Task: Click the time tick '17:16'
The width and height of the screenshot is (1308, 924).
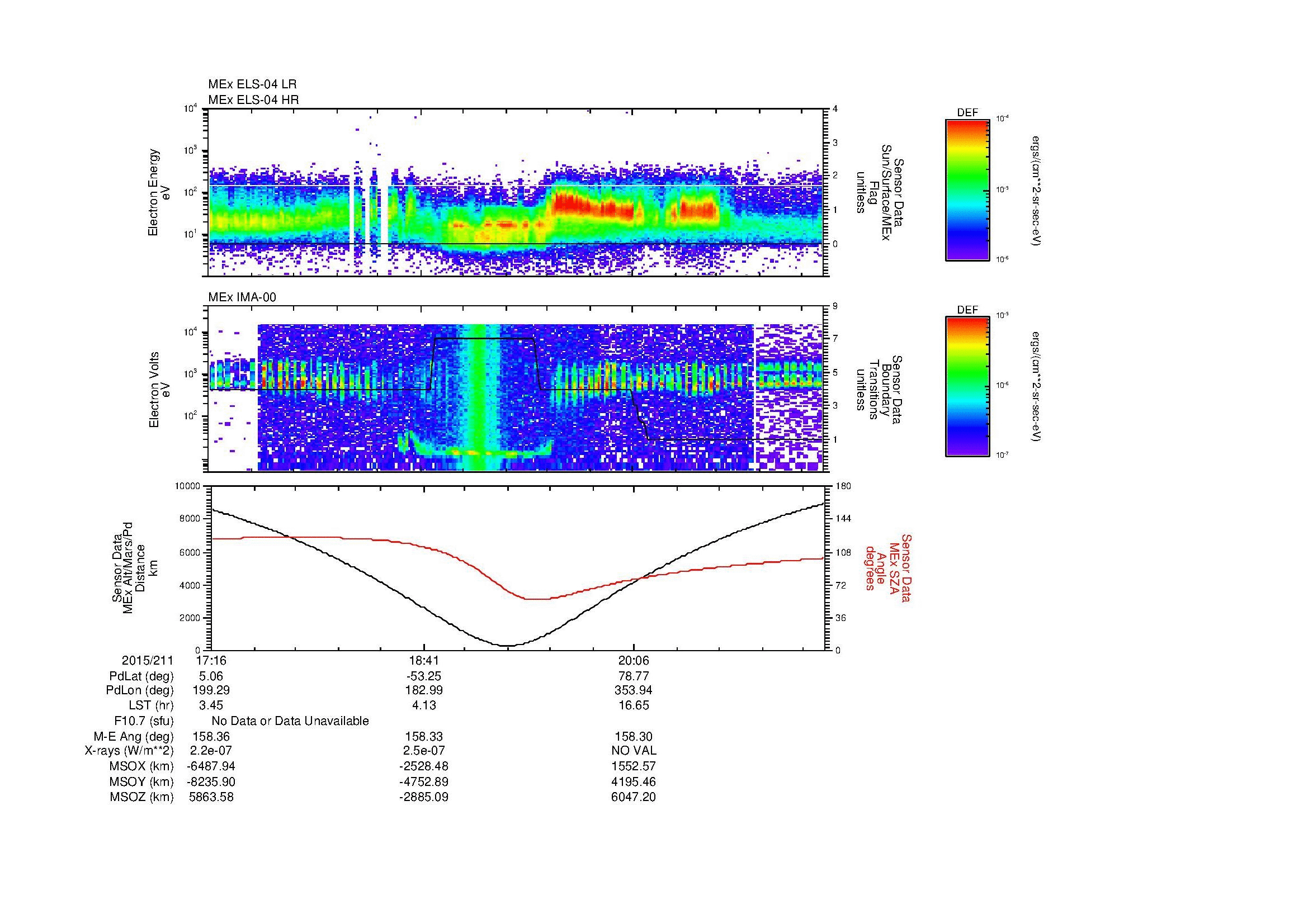Action: 211,661
